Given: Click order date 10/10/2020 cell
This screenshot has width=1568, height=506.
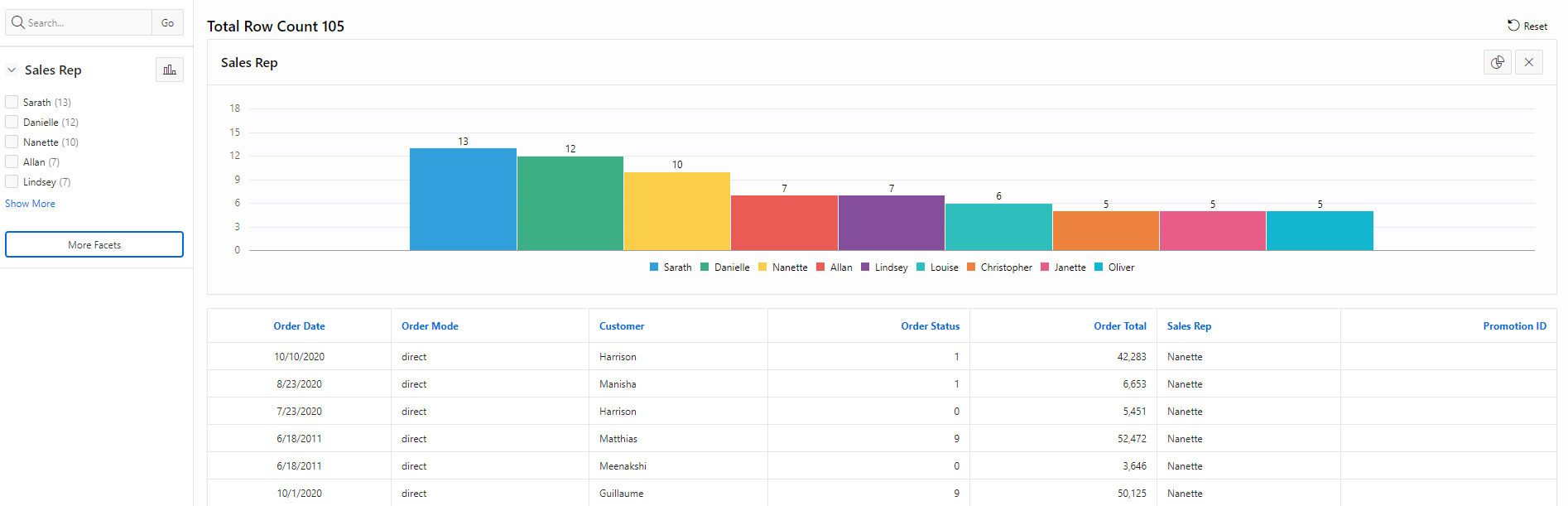Looking at the screenshot, I should [x=299, y=357].
